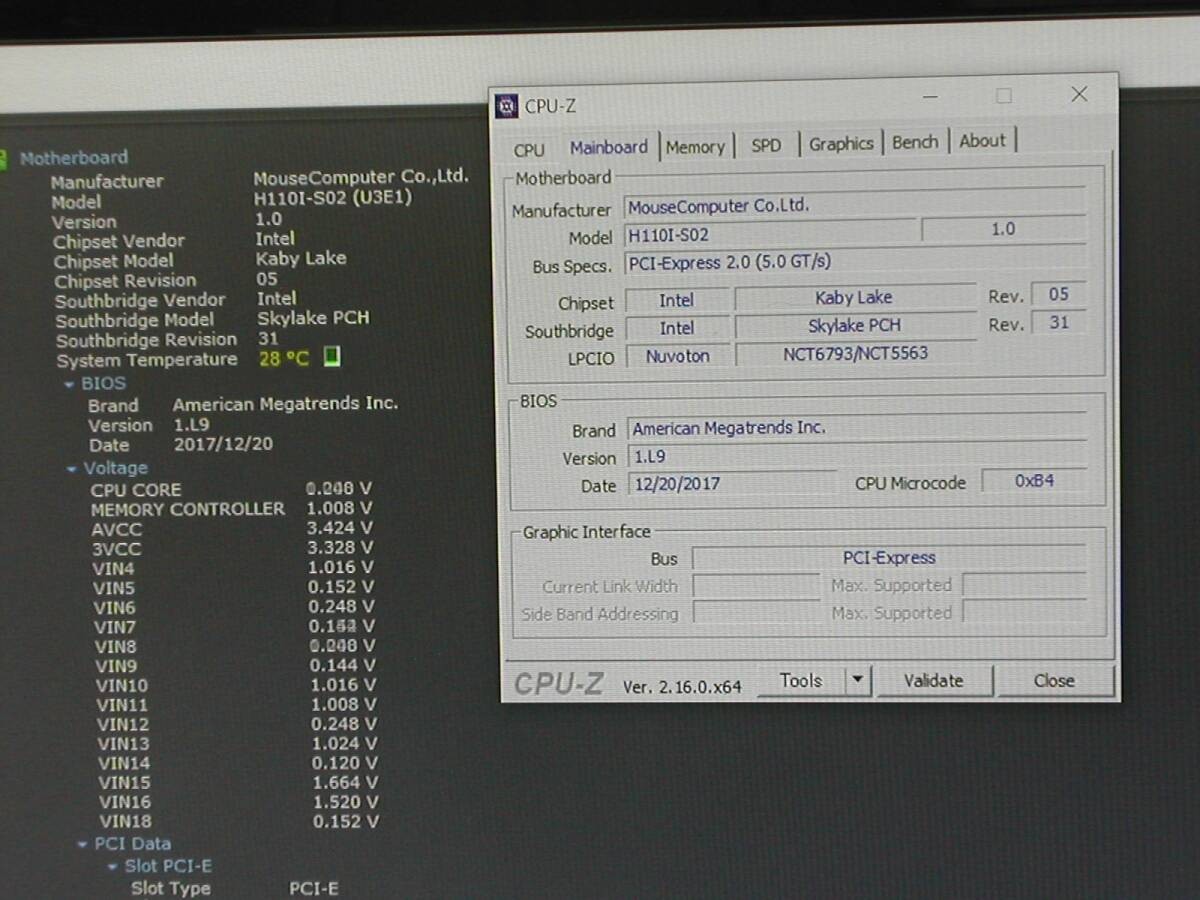Click the CPU CORE voltage row
The height and width of the screenshot is (900, 1200).
click(231, 489)
